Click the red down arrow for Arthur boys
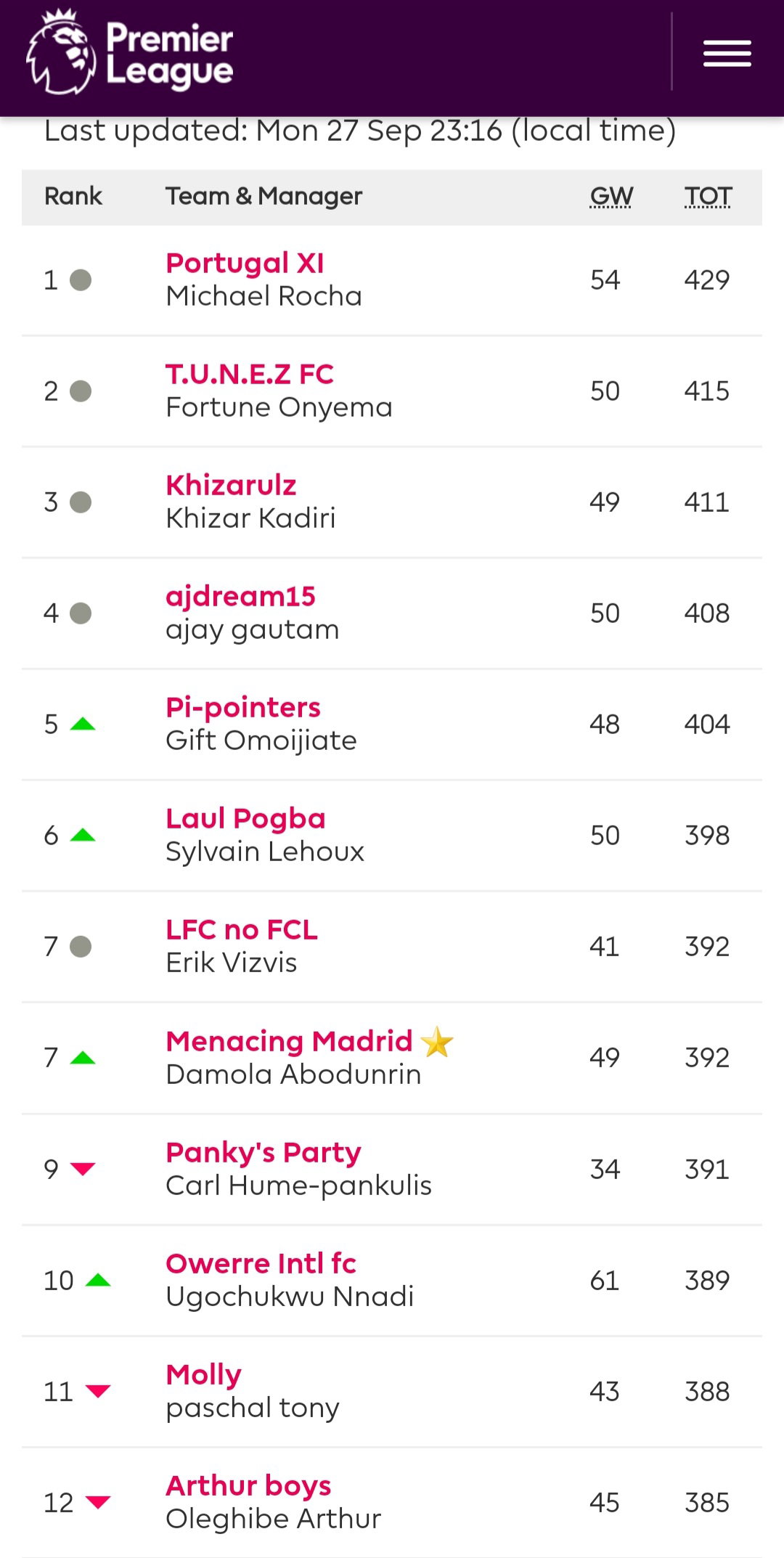 [98, 1502]
